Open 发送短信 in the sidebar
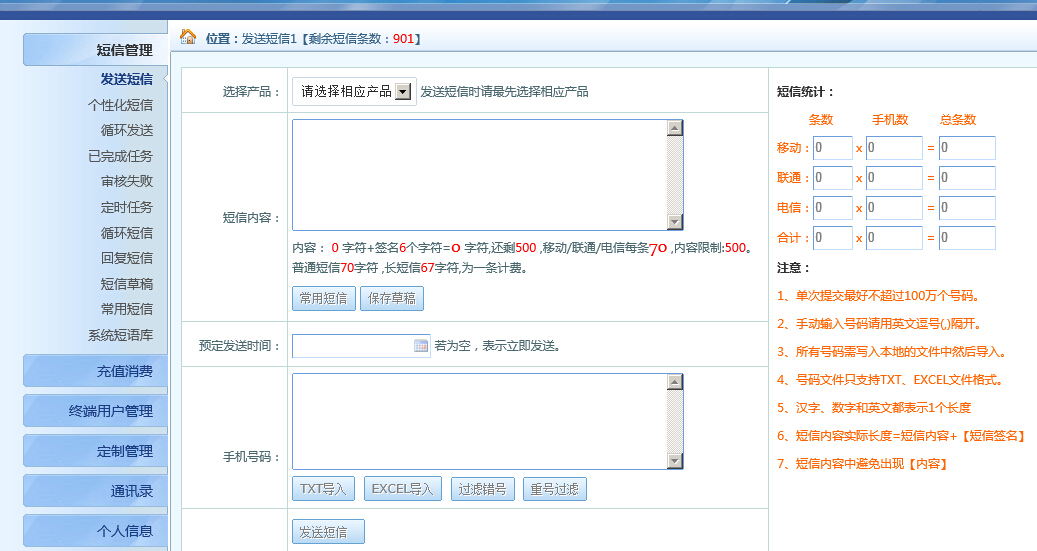This screenshot has width=1037, height=551. 126,79
